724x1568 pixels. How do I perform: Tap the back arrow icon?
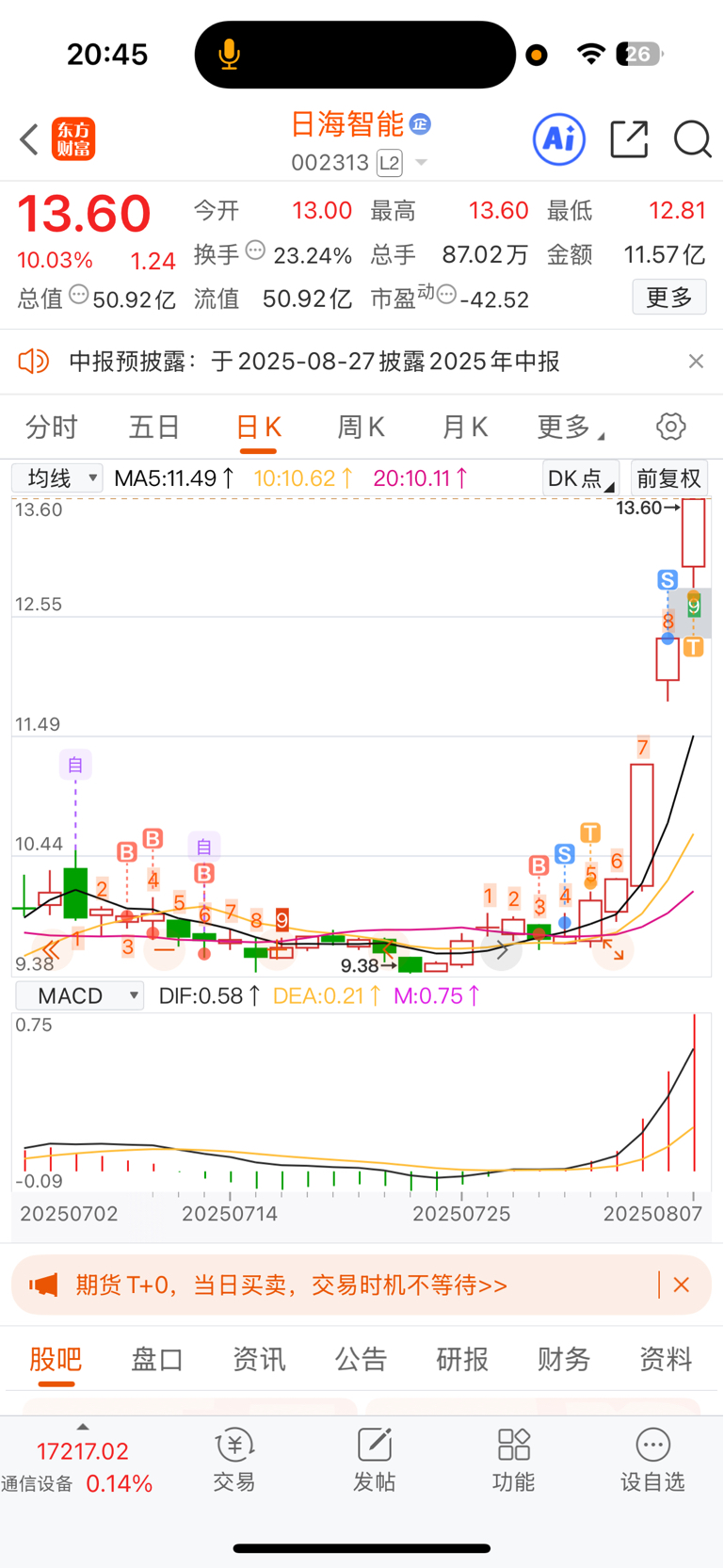pyautogui.click(x=29, y=140)
